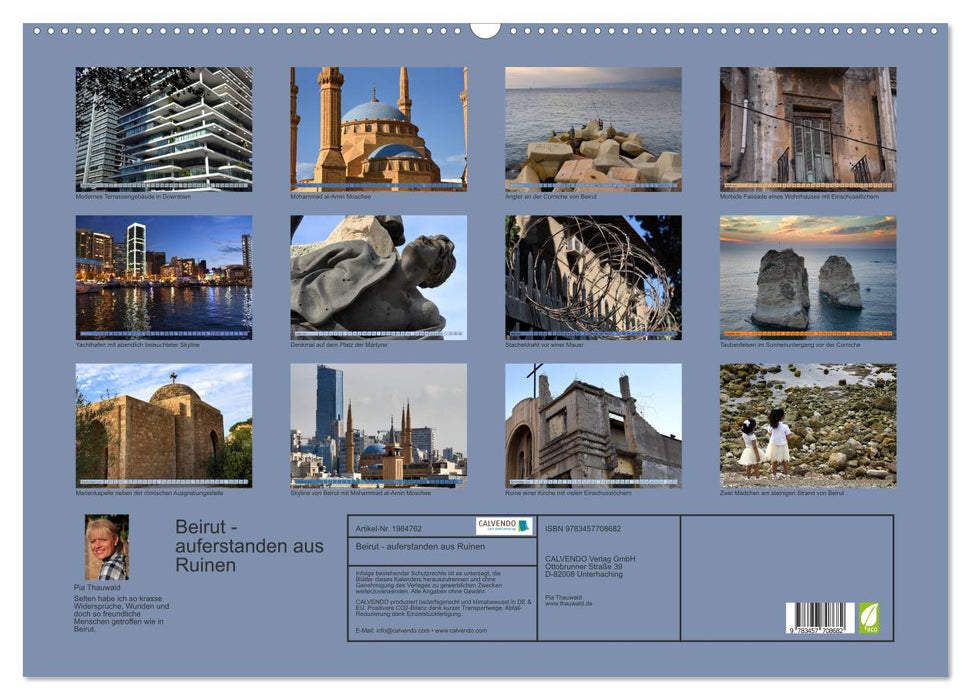Expand the Beirut title heading
Screen dimensions: 971x700
point(245,545)
